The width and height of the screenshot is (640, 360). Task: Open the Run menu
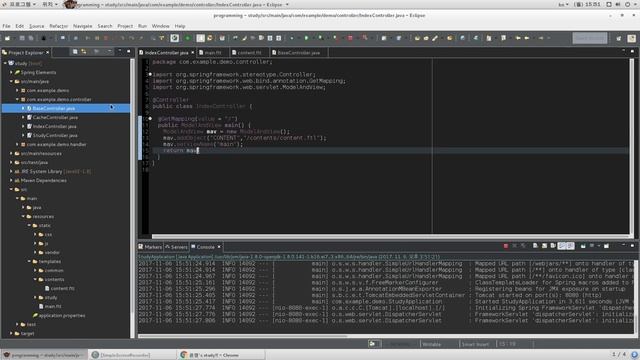coord(142,26)
